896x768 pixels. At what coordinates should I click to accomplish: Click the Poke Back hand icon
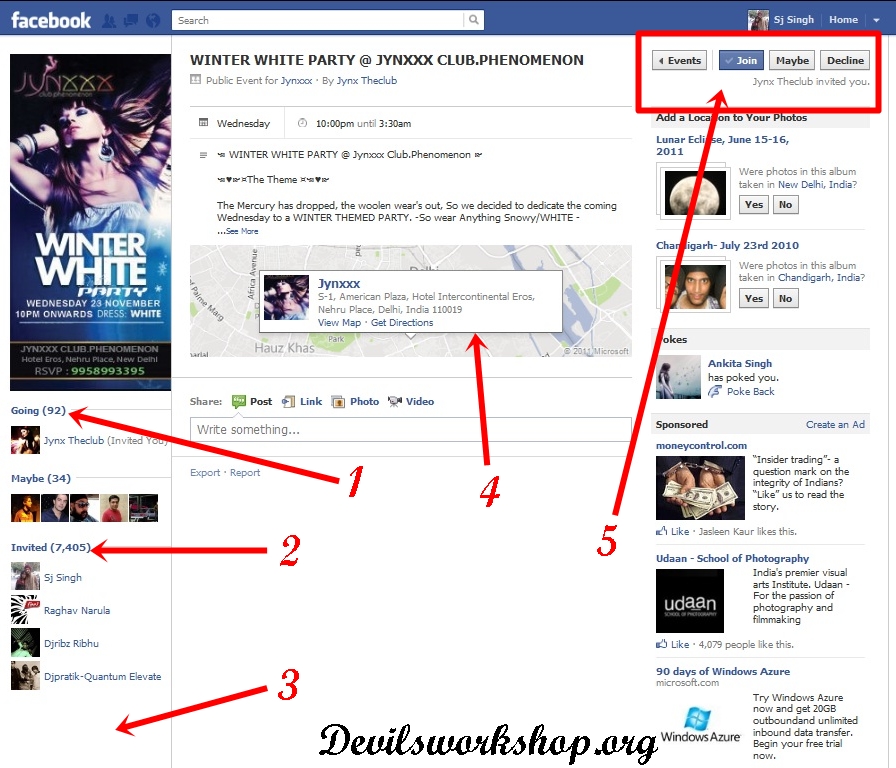pyautogui.click(x=715, y=391)
